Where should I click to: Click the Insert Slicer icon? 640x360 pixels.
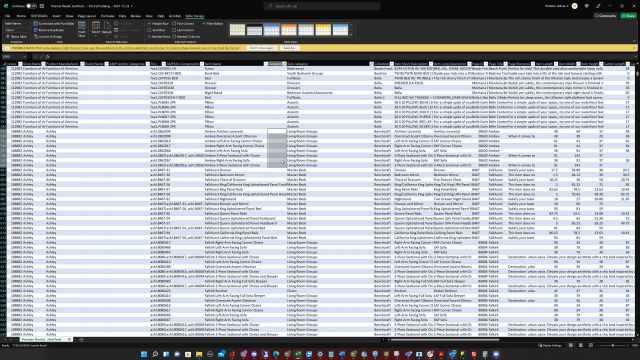[82, 29]
